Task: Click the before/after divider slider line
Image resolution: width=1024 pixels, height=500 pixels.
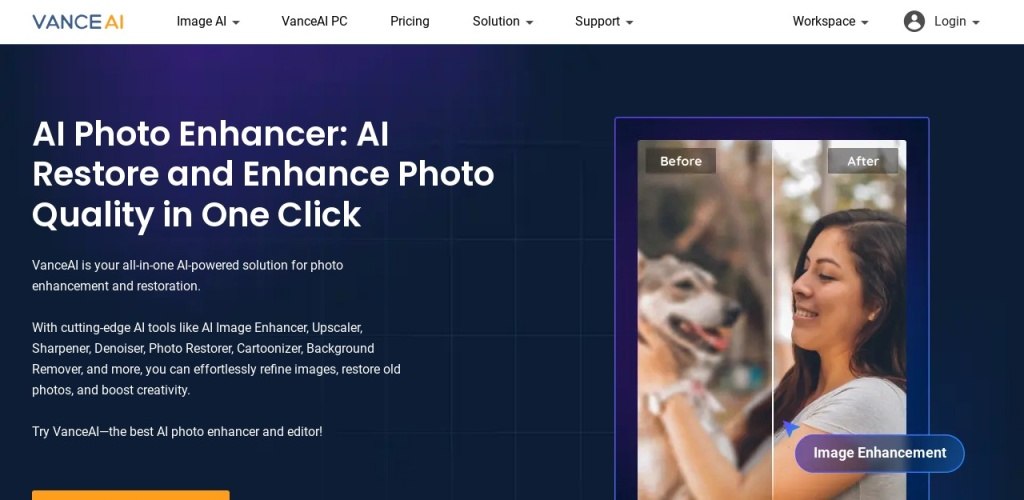Action: click(773, 320)
